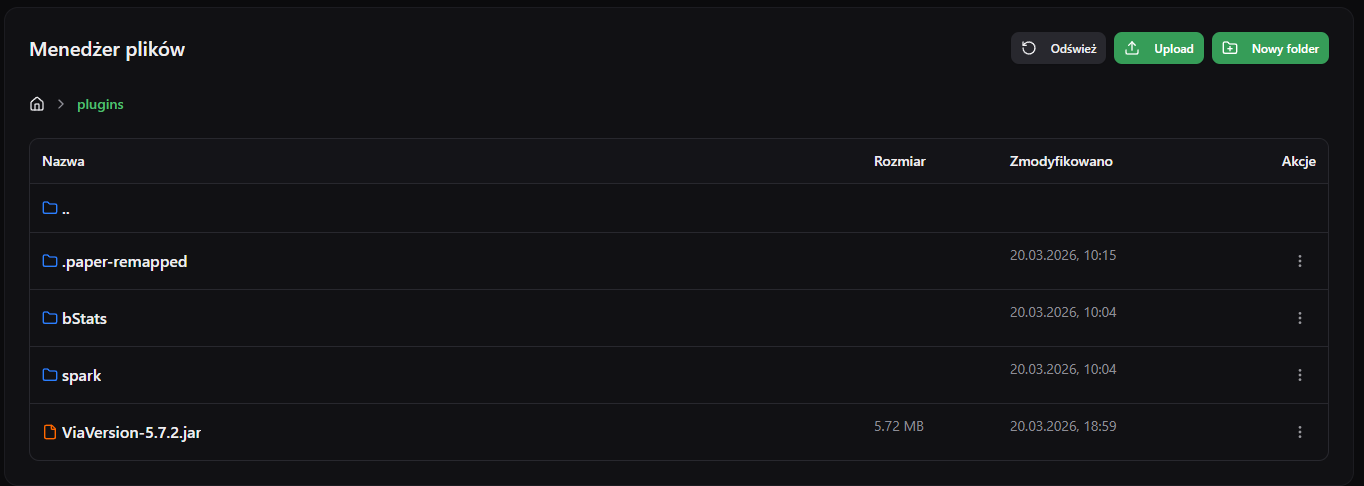Click the bStats folder icon
Screen dimensions: 1364x486
(50, 318)
